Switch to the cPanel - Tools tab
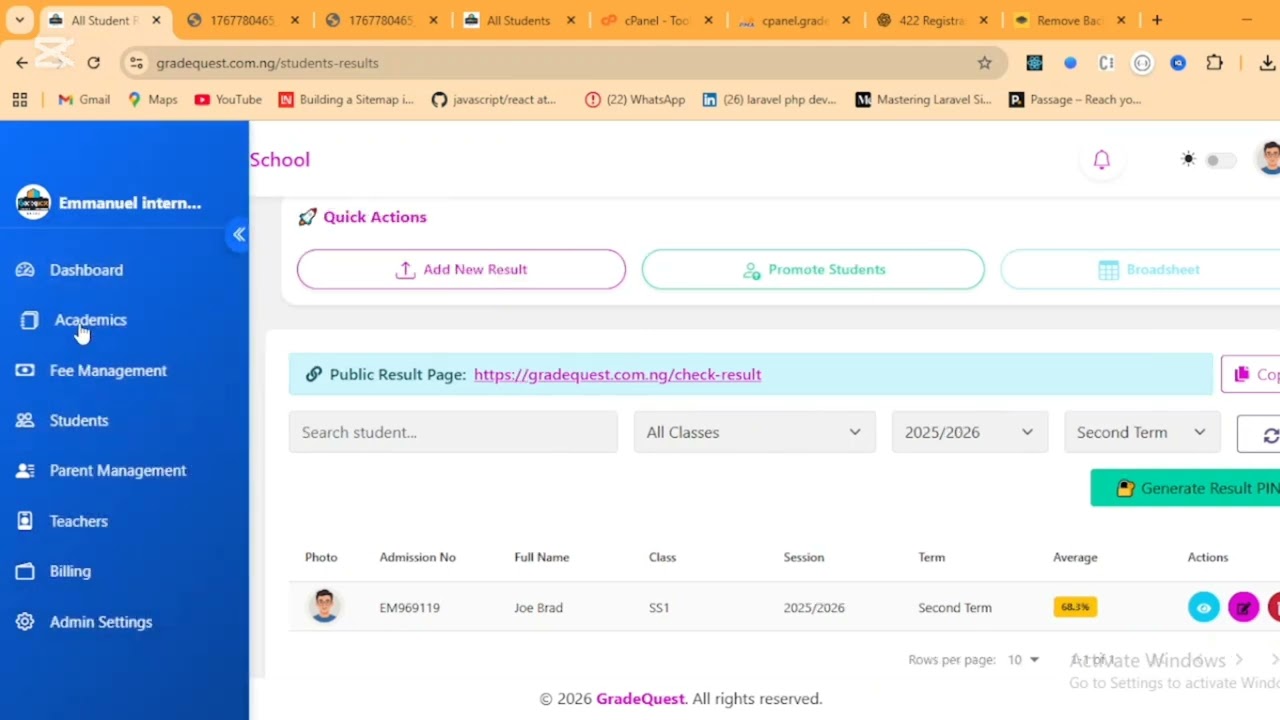Image resolution: width=1280 pixels, height=720 pixels. 656,20
